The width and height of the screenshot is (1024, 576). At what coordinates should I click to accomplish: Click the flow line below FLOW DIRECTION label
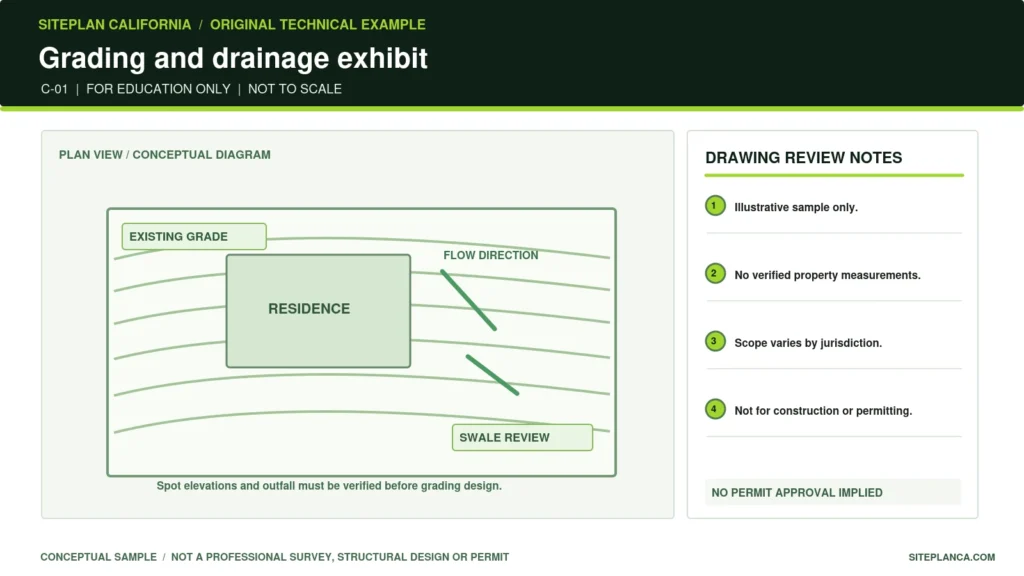(x=468, y=300)
